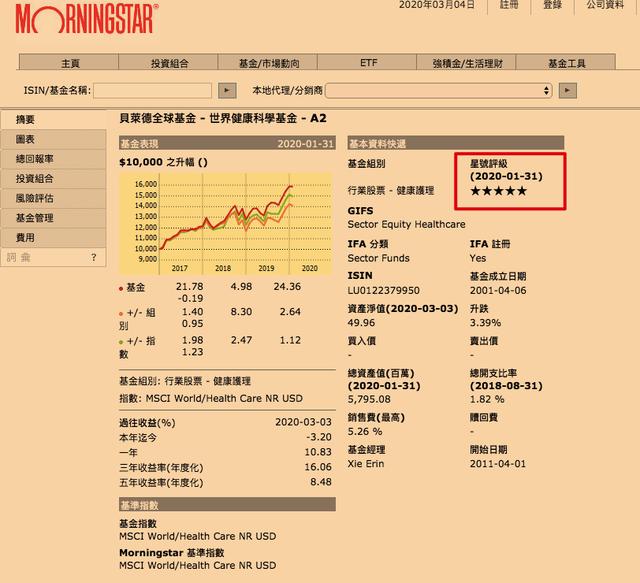Click the header date 2020年03月04日

pos(436,5)
